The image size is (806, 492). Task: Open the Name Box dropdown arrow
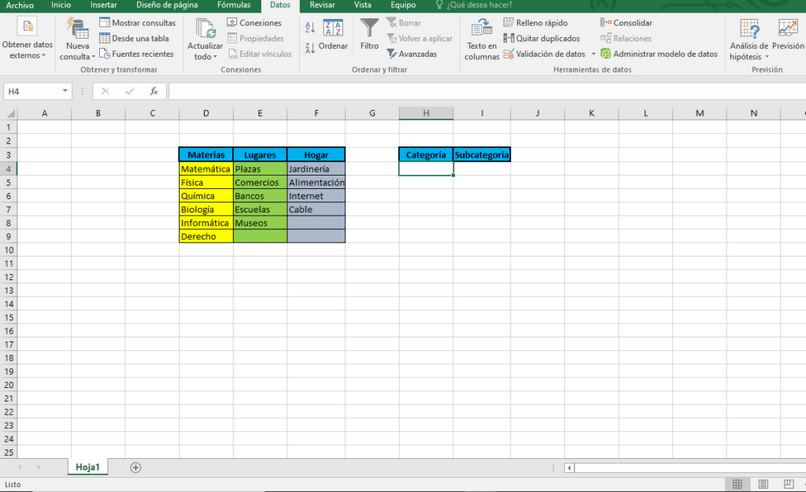pyautogui.click(x=65, y=91)
